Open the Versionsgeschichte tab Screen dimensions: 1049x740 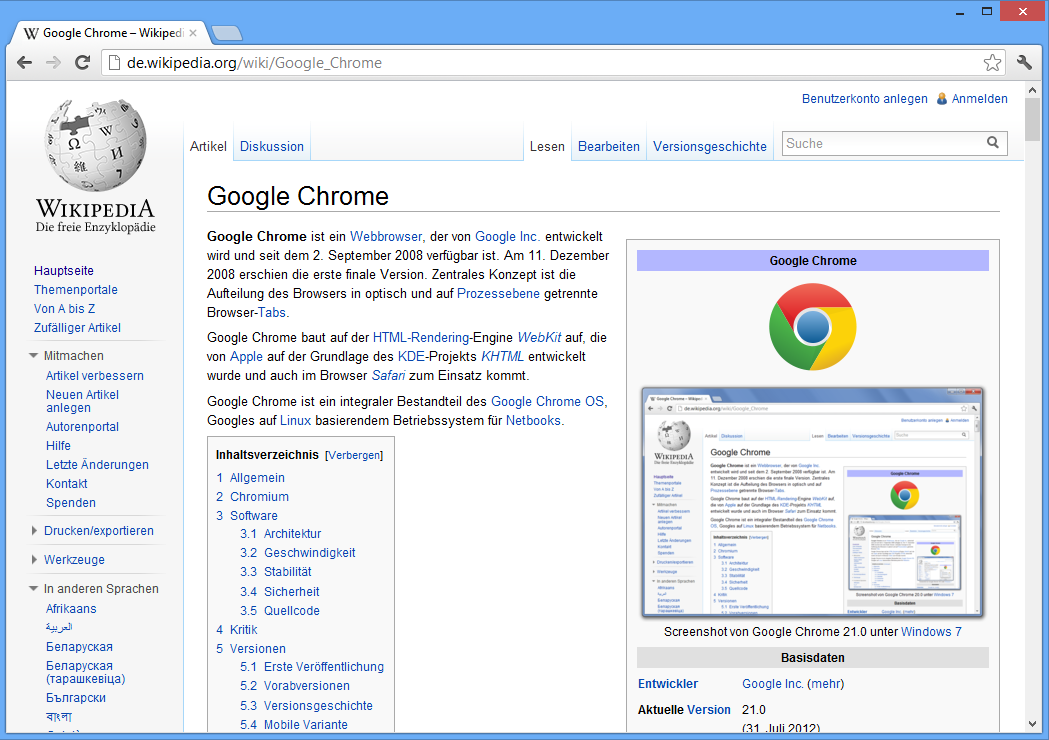[710, 146]
